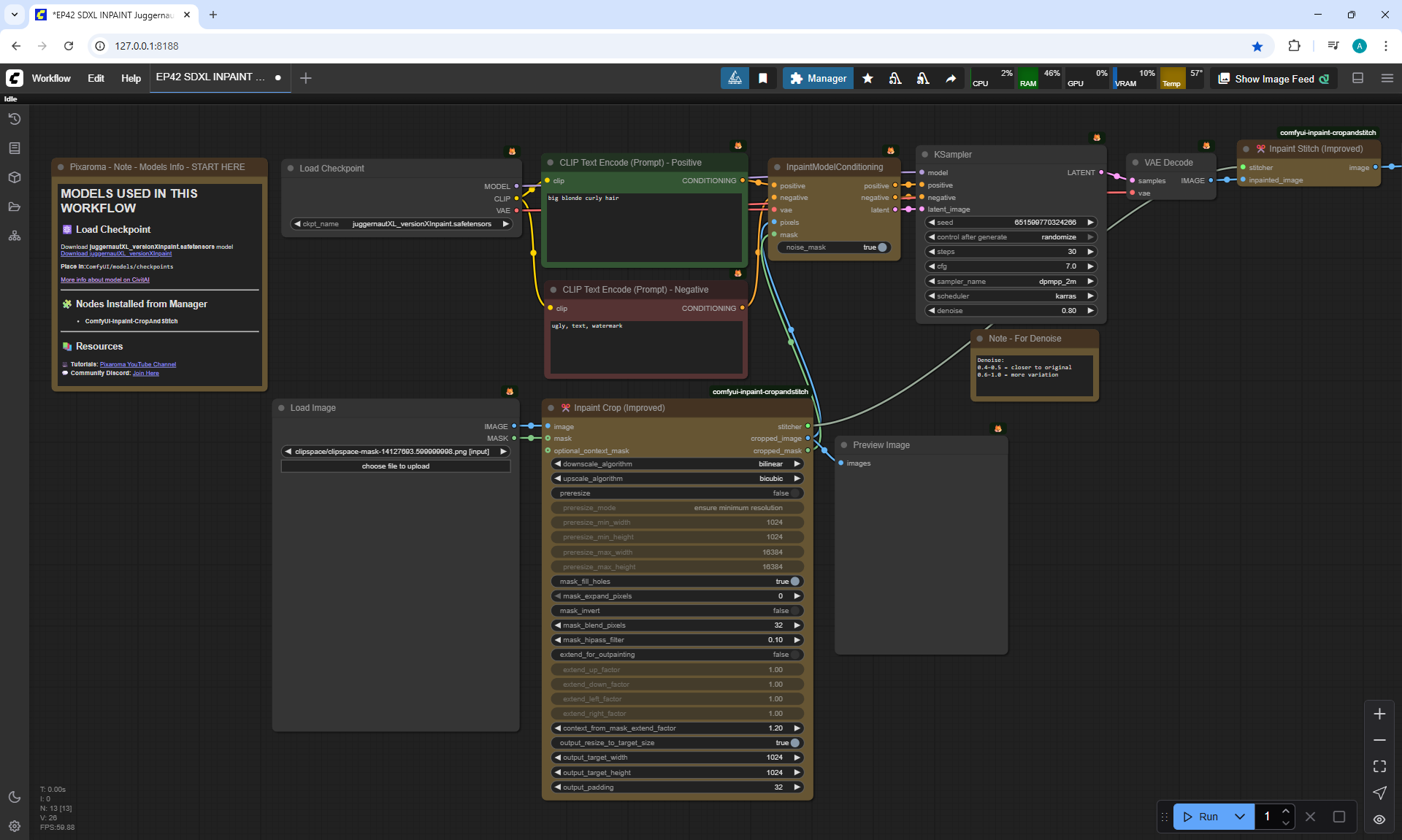Open the model library cube icon

(x=15, y=177)
